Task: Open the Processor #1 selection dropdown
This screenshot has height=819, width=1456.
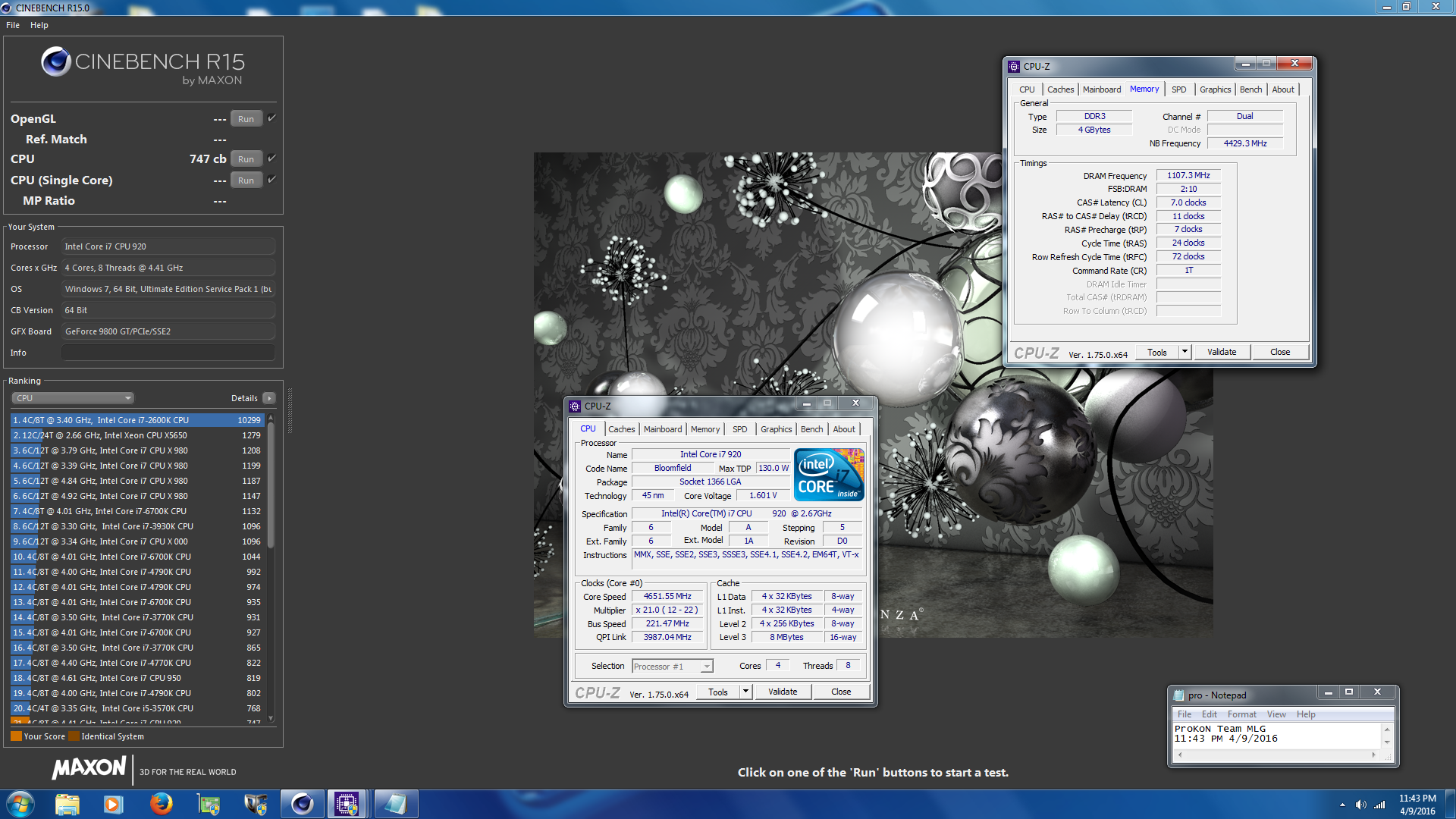Action: coord(673,666)
